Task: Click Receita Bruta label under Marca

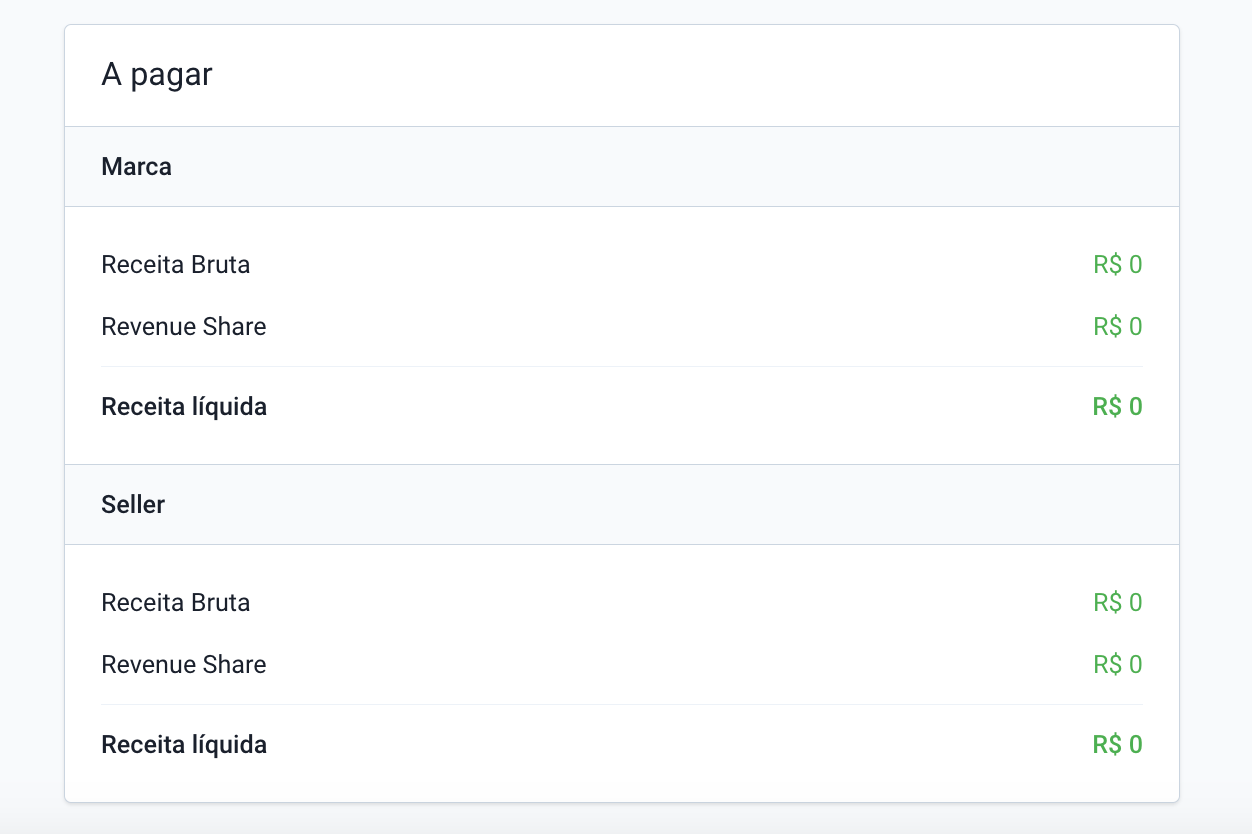Action: pos(176,265)
